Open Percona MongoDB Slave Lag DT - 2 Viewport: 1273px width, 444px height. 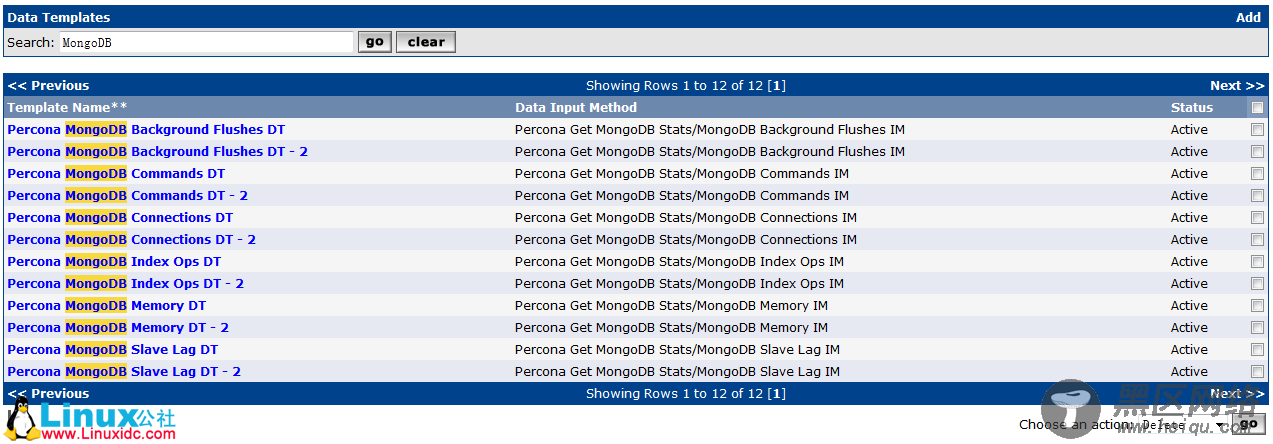point(124,372)
